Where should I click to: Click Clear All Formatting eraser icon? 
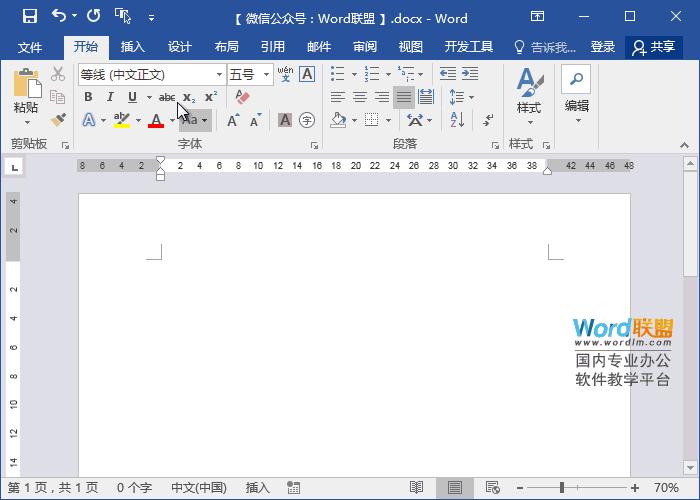pos(242,97)
